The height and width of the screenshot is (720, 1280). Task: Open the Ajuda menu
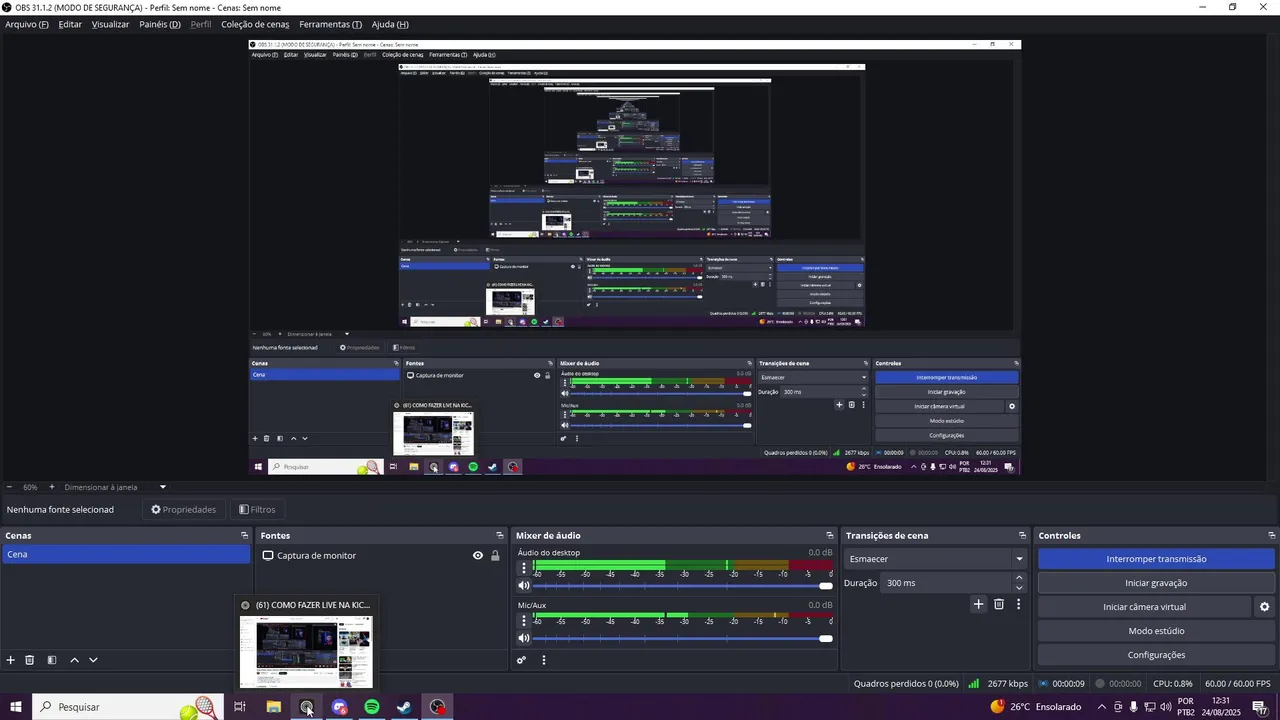click(x=390, y=24)
